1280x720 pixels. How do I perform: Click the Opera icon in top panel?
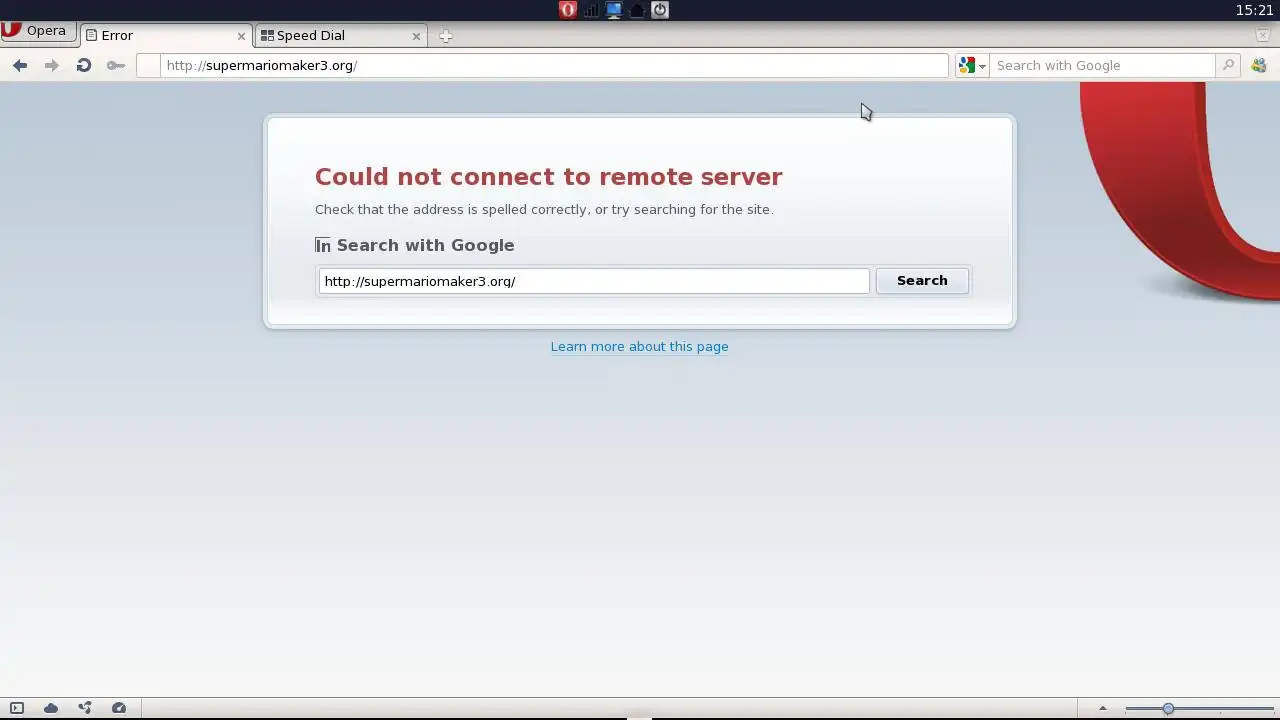point(567,10)
